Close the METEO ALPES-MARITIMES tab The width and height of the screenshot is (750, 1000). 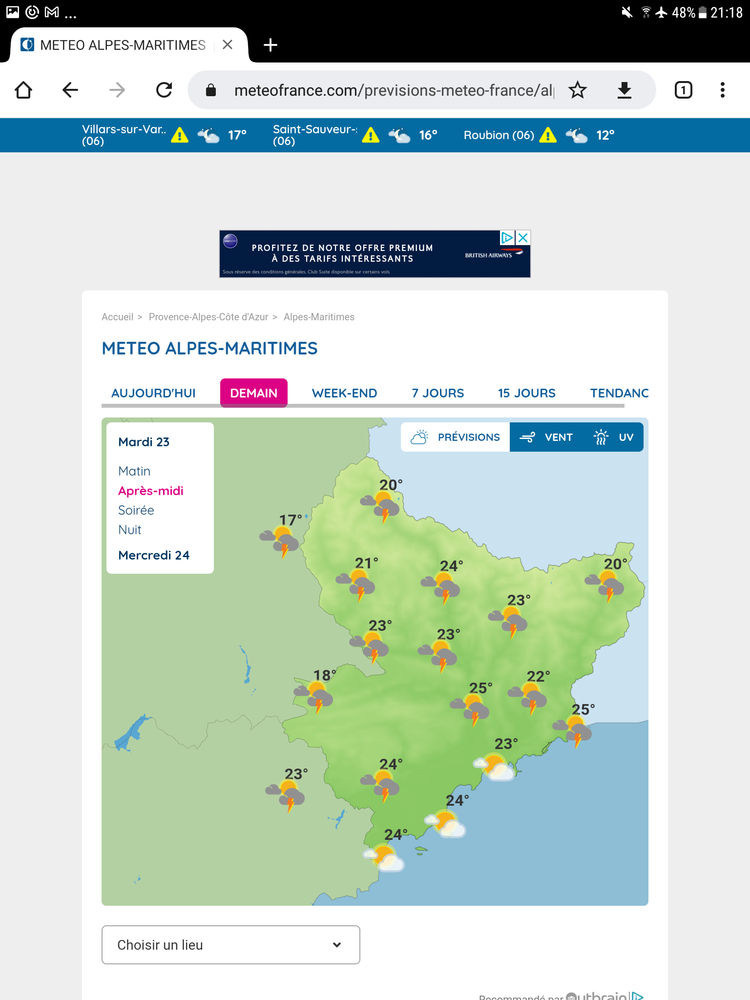tap(228, 45)
